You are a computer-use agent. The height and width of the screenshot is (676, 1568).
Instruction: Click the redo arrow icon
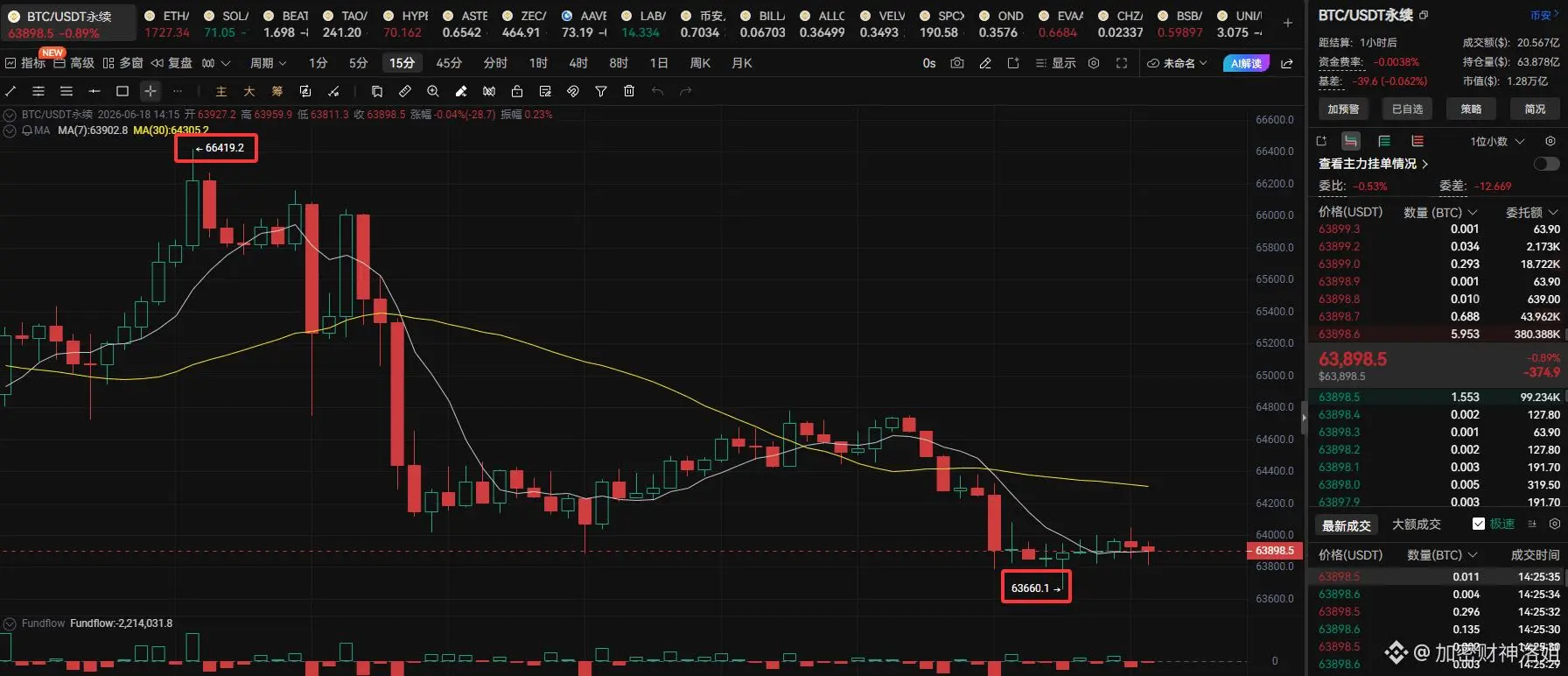tap(685, 91)
